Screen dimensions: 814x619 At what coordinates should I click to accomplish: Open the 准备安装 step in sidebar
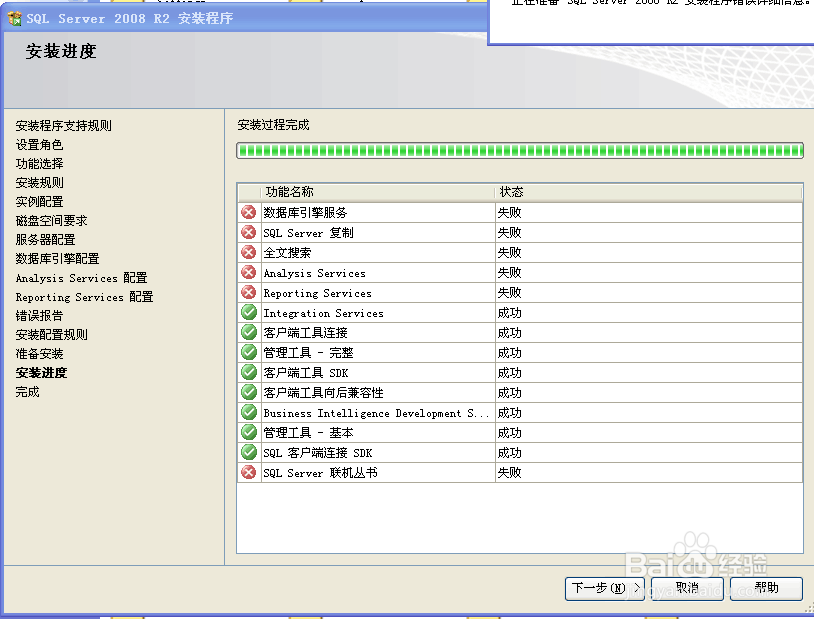click(39, 354)
